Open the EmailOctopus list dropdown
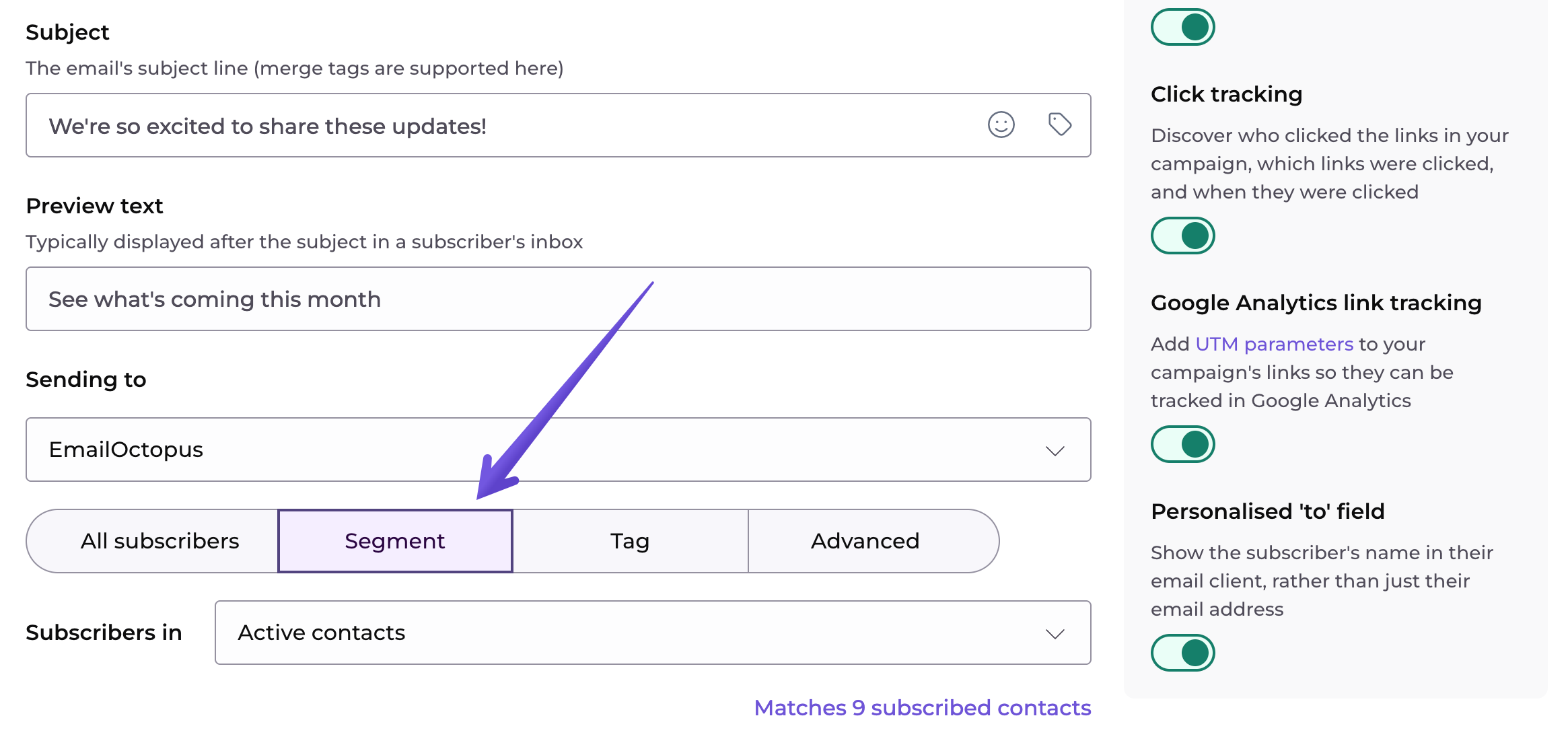This screenshot has height=751, width=1568. 538,450
